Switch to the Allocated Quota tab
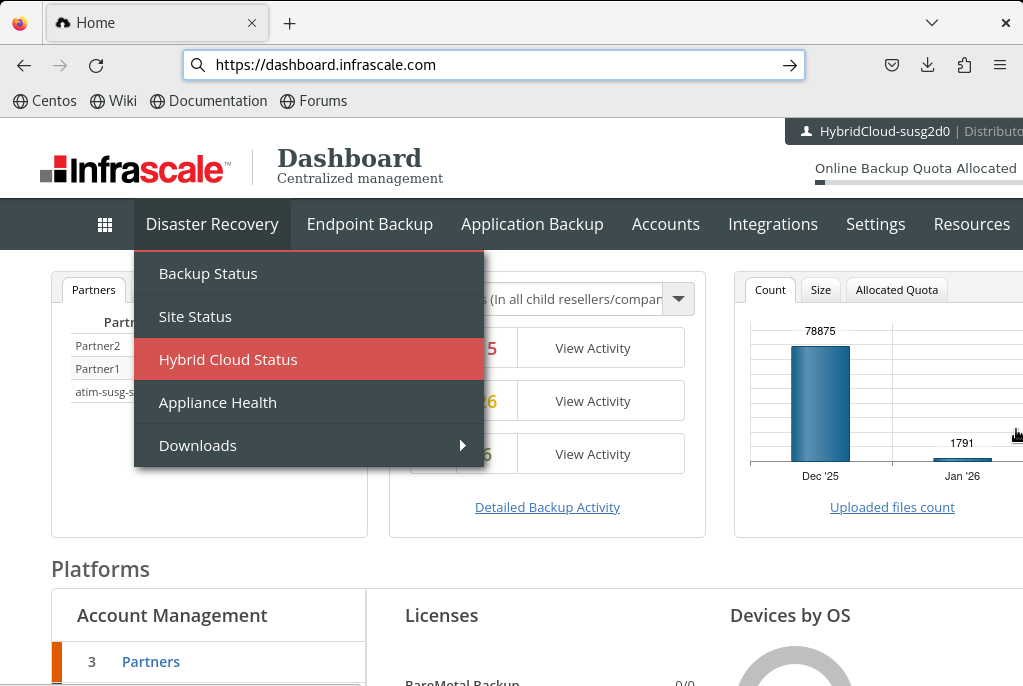Screen dimensions: 1023x686 point(896,290)
